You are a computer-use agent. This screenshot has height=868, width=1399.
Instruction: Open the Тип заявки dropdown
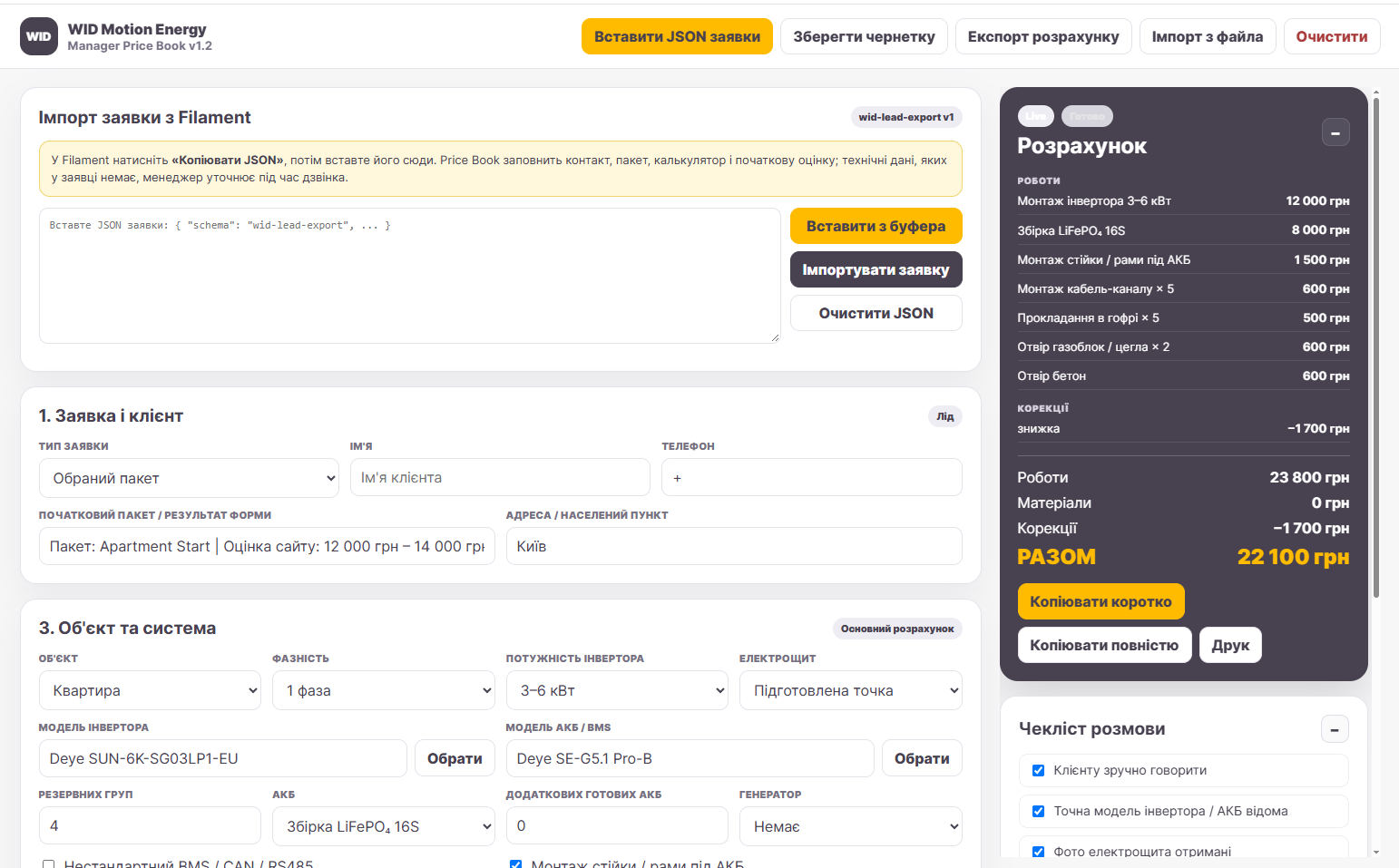point(189,478)
